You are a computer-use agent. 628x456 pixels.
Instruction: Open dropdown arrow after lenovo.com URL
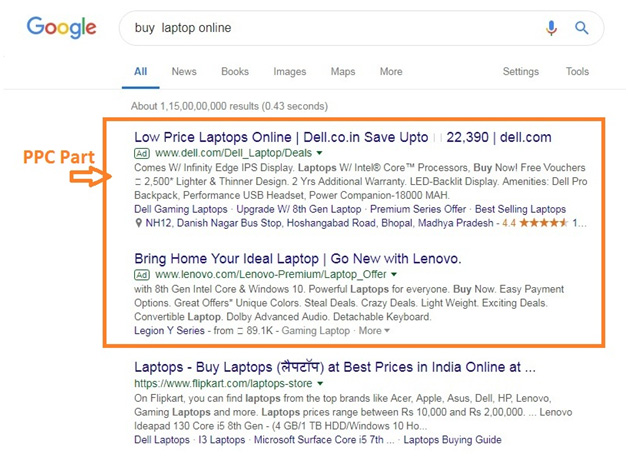pos(394,274)
